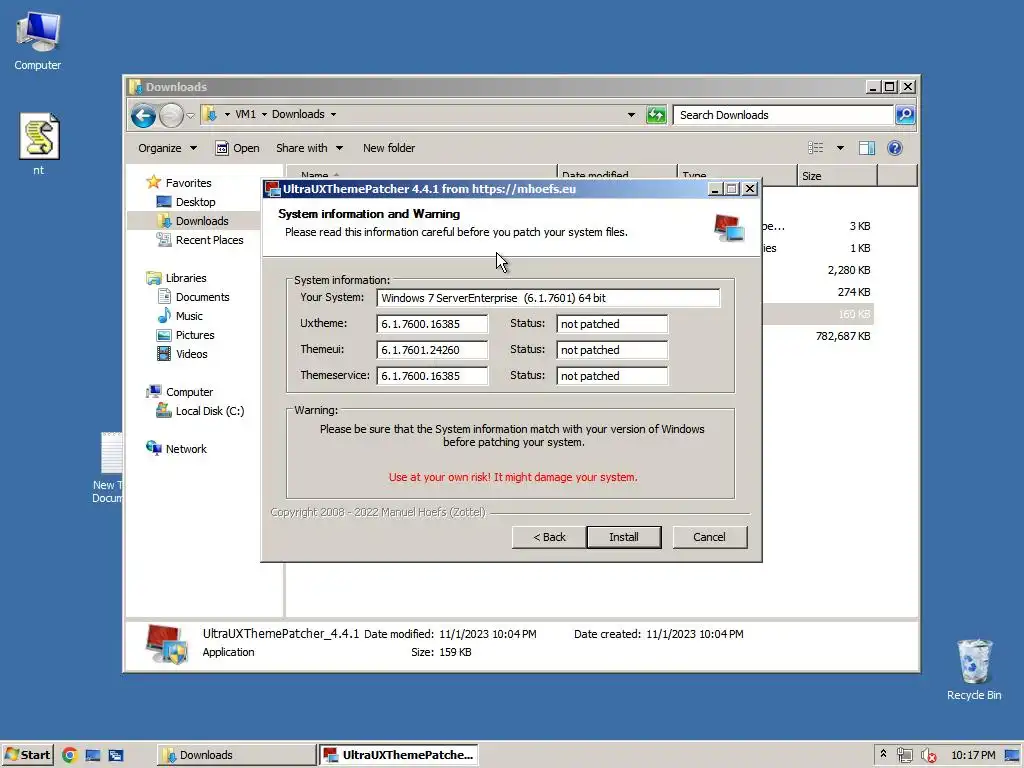The image size is (1024, 768).
Task: Click the Install button in UltraUXThemePatcher
Action: click(x=624, y=537)
